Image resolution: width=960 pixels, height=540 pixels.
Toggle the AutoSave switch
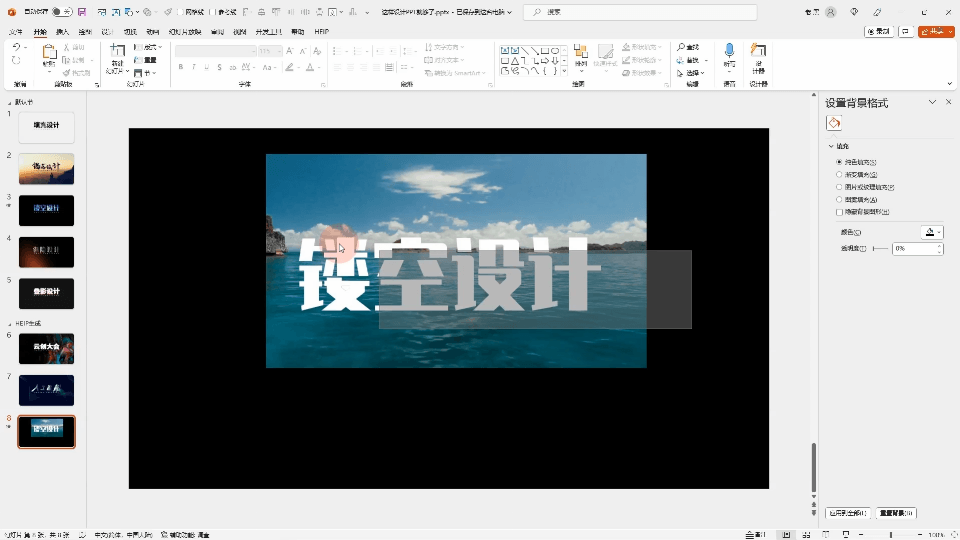[x=62, y=12]
